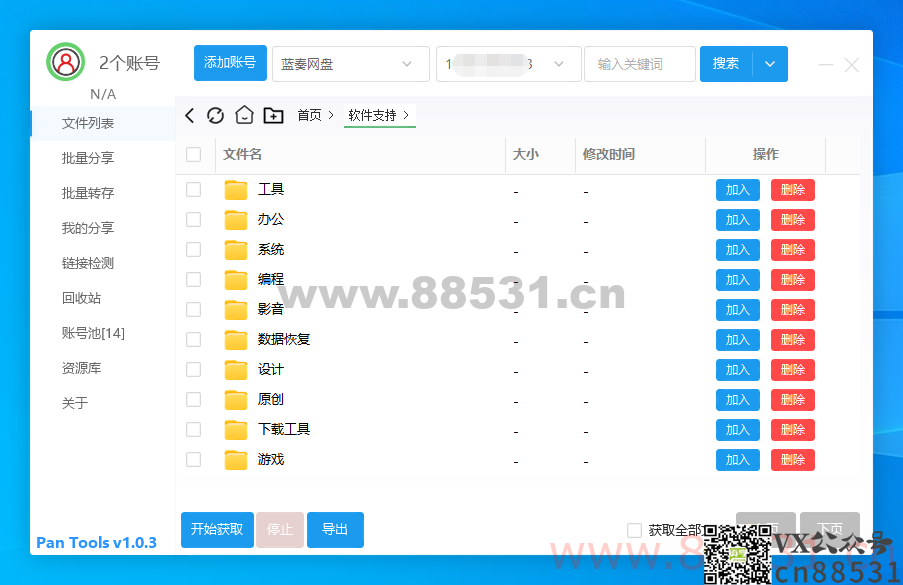Screen dimensions: 903x585
Task: Click the 导出 button
Action: (x=335, y=530)
